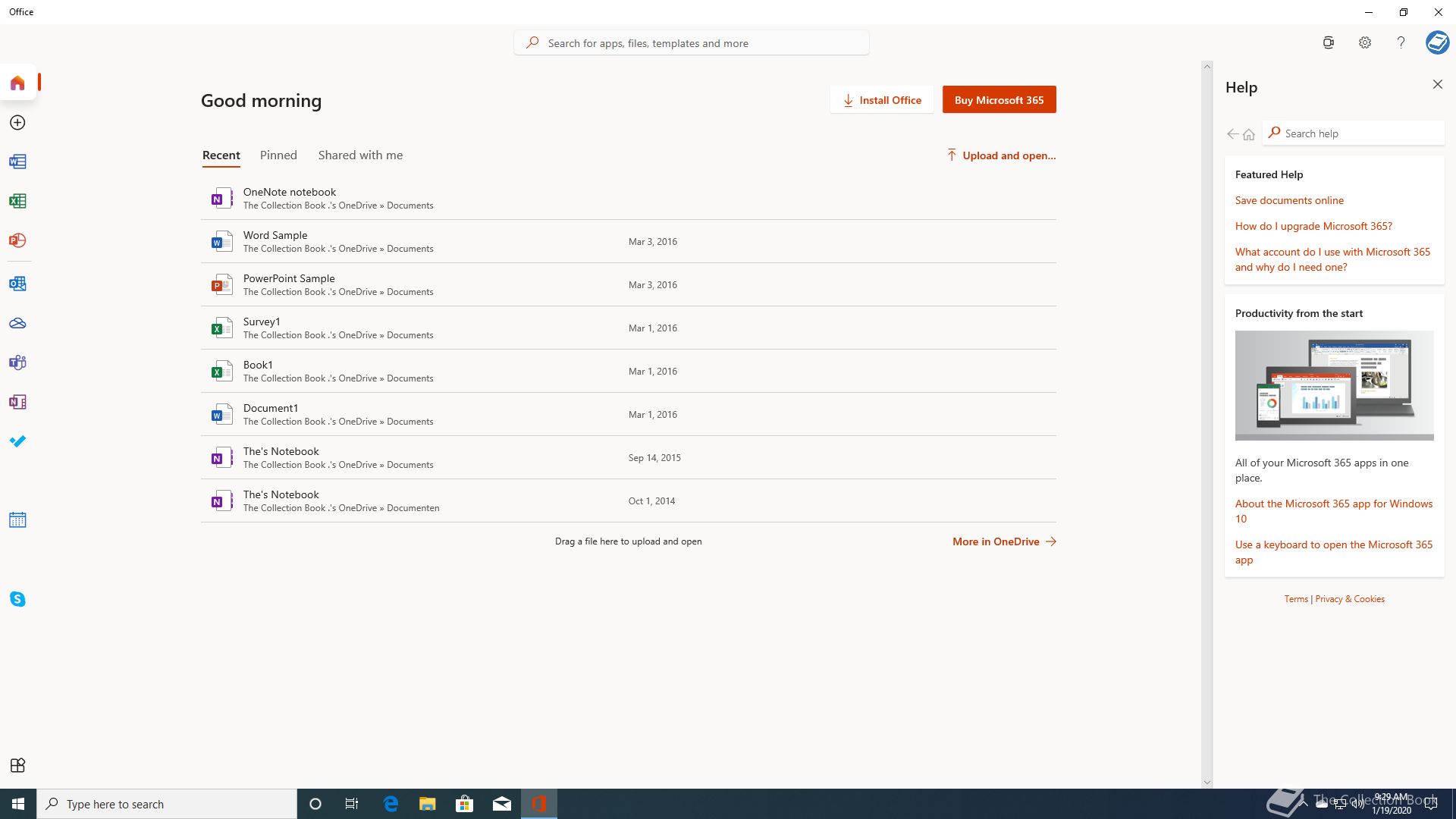Image resolution: width=1456 pixels, height=819 pixels.
Task: Open Task View in the taskbar
Action: (x=352, y=804)
